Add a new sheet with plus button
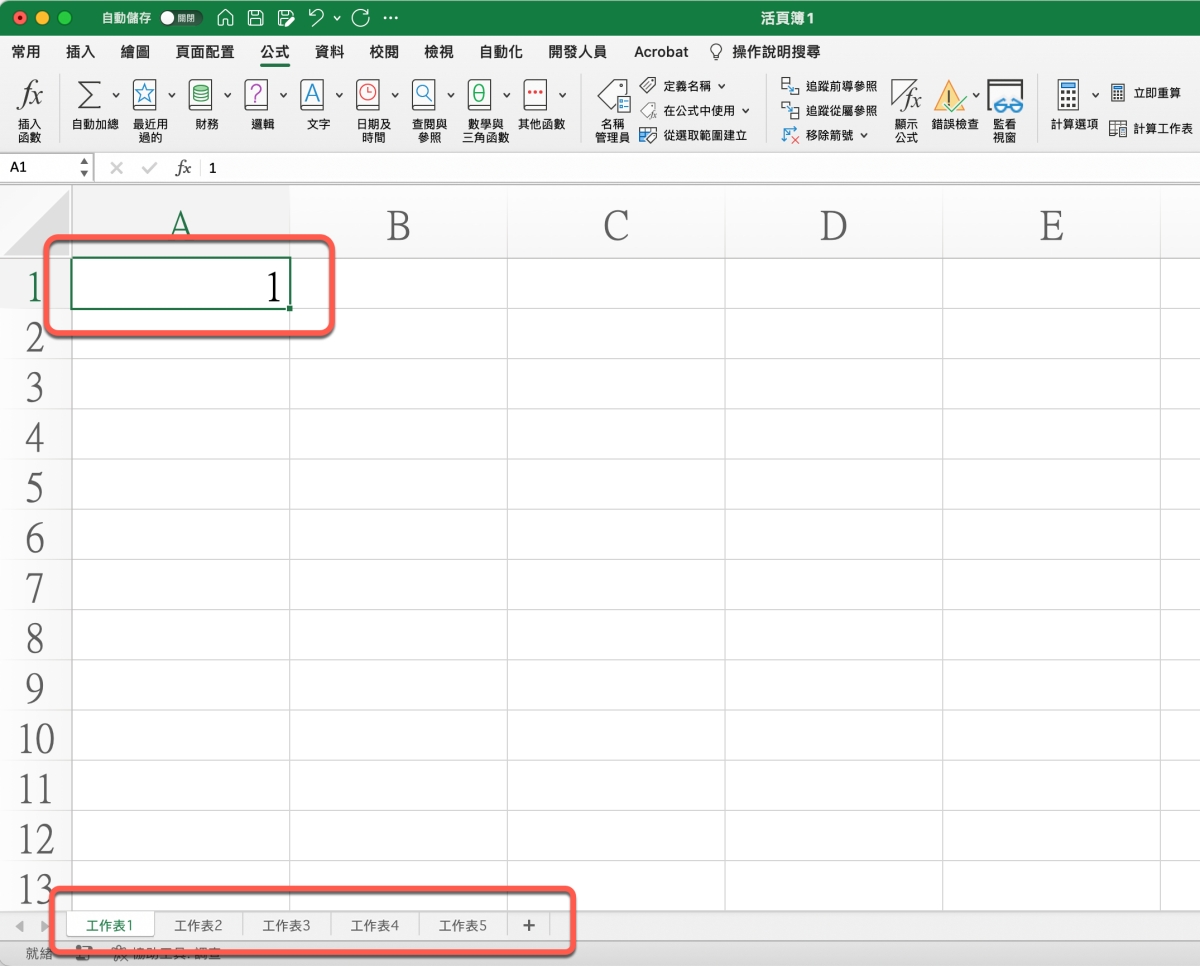1200x966 pixels. 529,926
